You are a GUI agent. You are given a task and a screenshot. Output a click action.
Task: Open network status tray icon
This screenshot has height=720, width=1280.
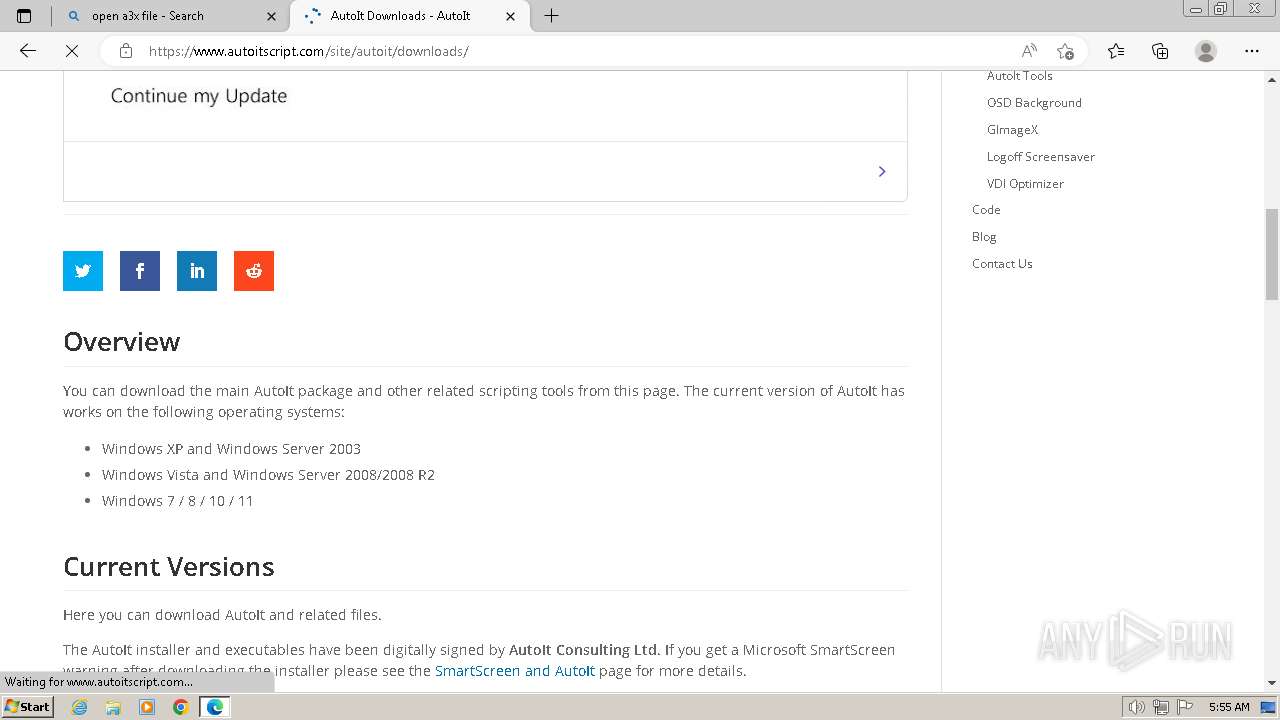(x=1161, y=707)
